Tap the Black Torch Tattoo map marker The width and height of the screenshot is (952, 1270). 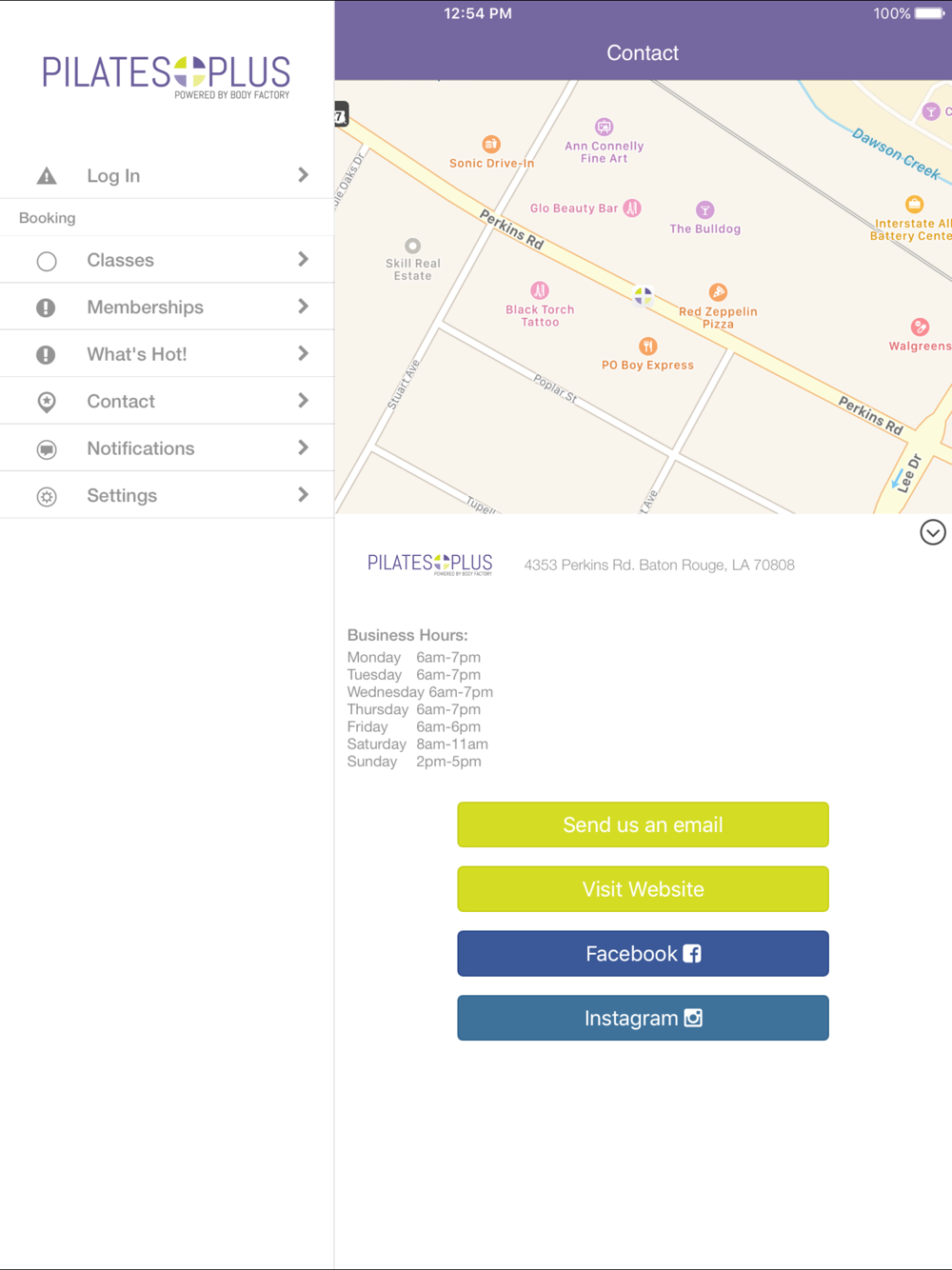click(x=540, y=290)
